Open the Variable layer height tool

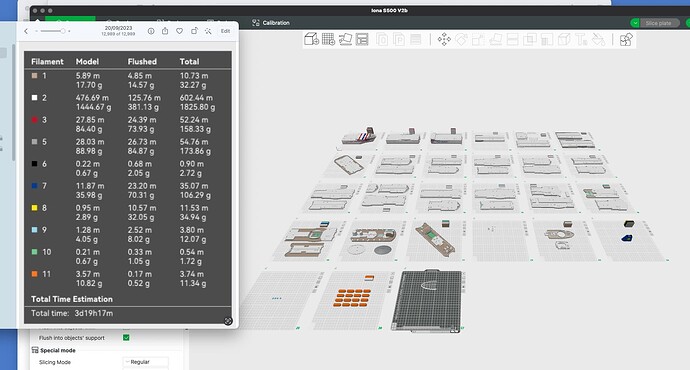point(415,40)
